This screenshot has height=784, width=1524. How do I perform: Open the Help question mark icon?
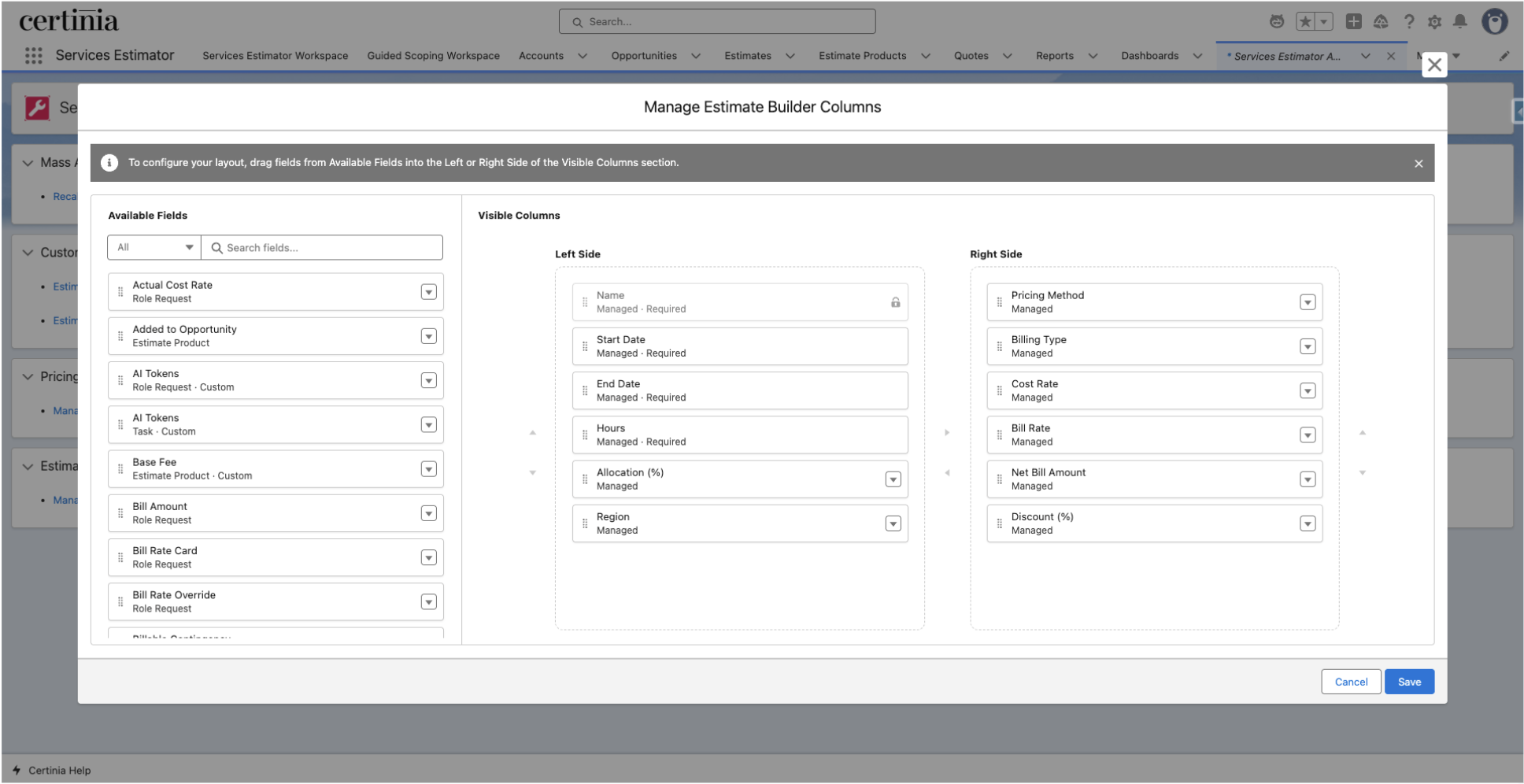[1409, 22]
